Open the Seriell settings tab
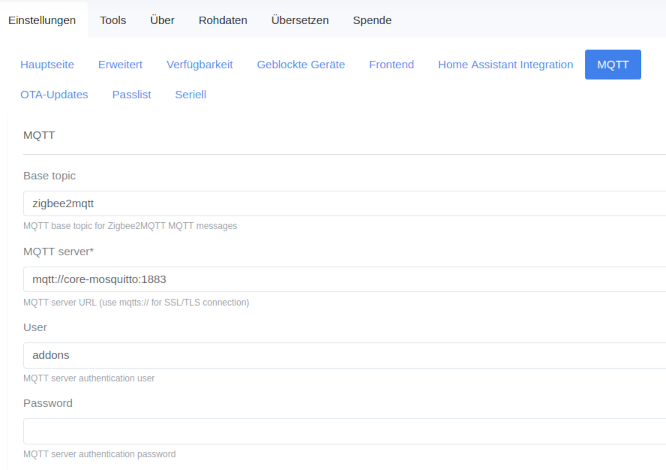This screenshot has height=470, width=666. pos(191,95)
